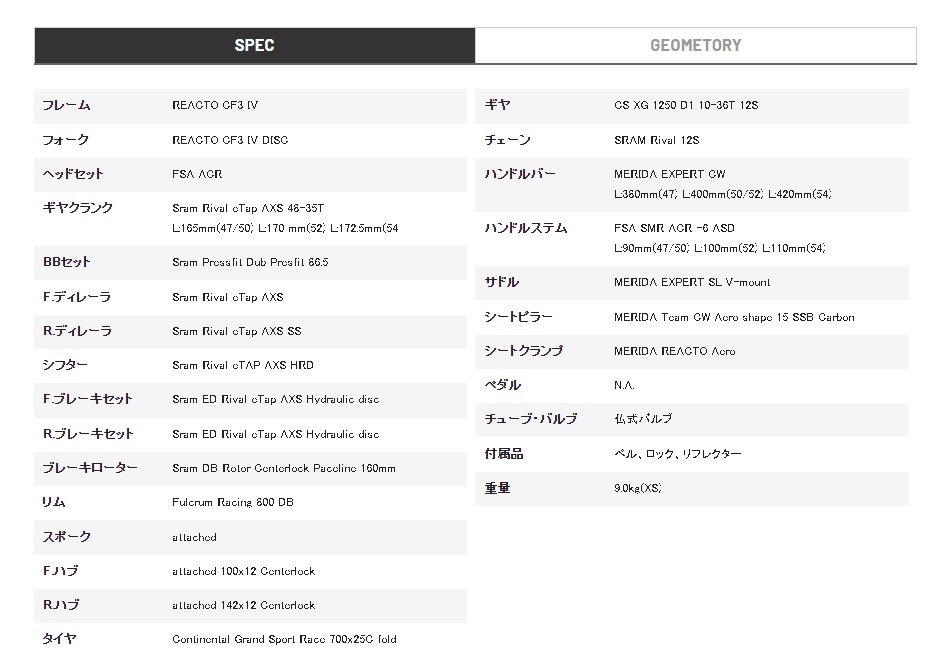Click stem length line L:90mm(47/50)
Viewport: 945px width, 663px height.
coord(720,248)
